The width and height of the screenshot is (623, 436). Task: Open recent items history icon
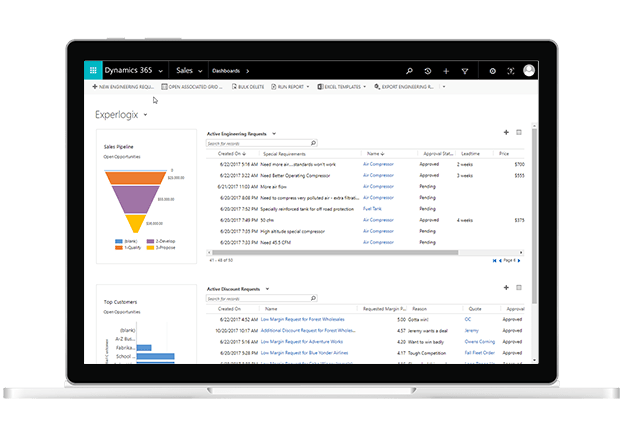click(x=428, y=71)
